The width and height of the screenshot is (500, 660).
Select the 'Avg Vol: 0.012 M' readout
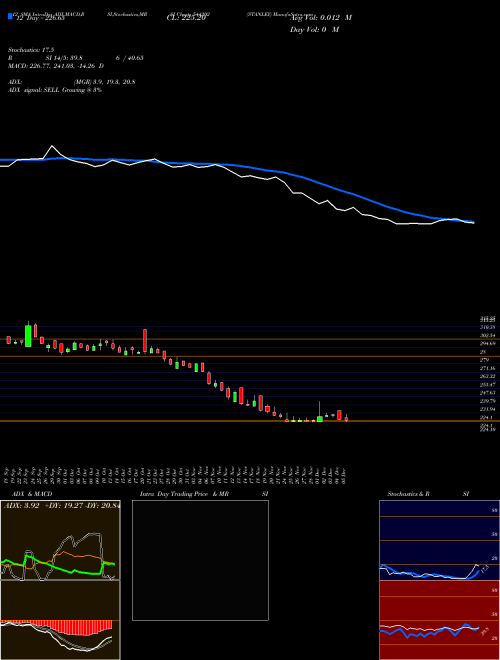point(321,18)
